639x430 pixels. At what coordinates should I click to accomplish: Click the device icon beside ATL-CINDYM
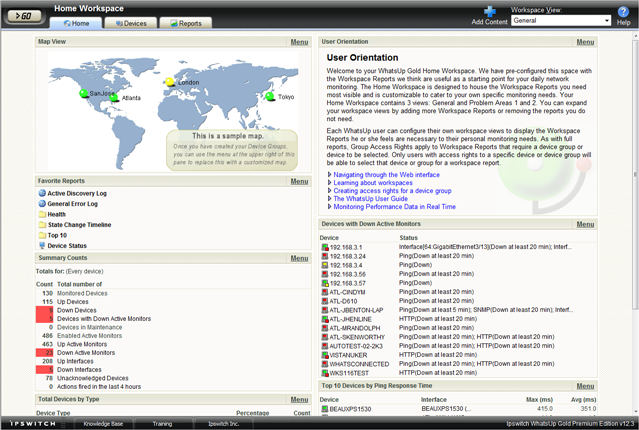click(x=325, y=291)
